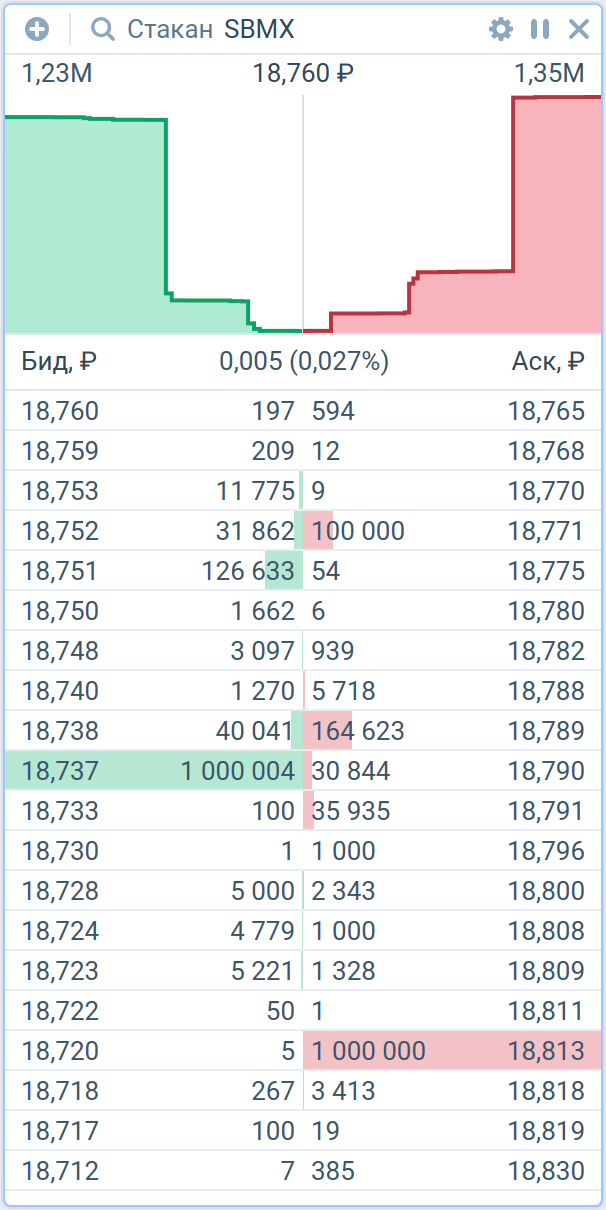Select ask price 18,771

(546, 531)
